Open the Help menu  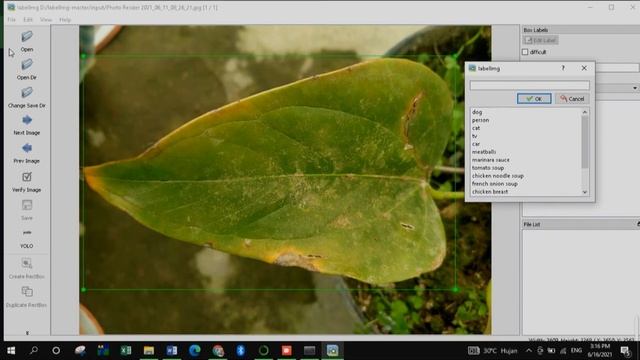[65, 20]
